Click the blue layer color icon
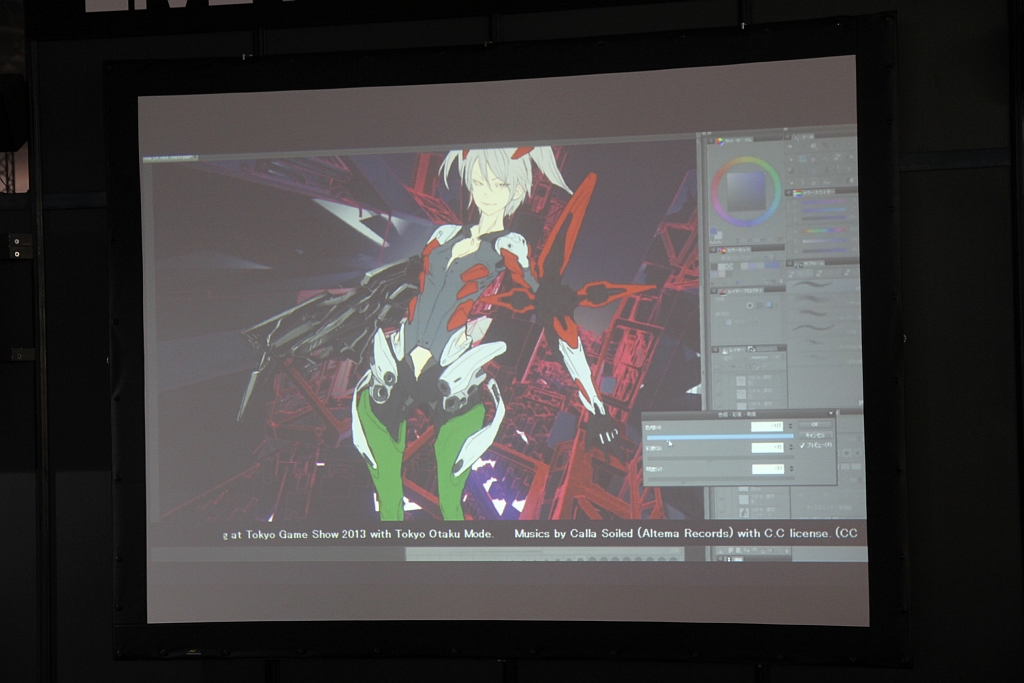Screen dimensions: 1024x683 [769, 304]
